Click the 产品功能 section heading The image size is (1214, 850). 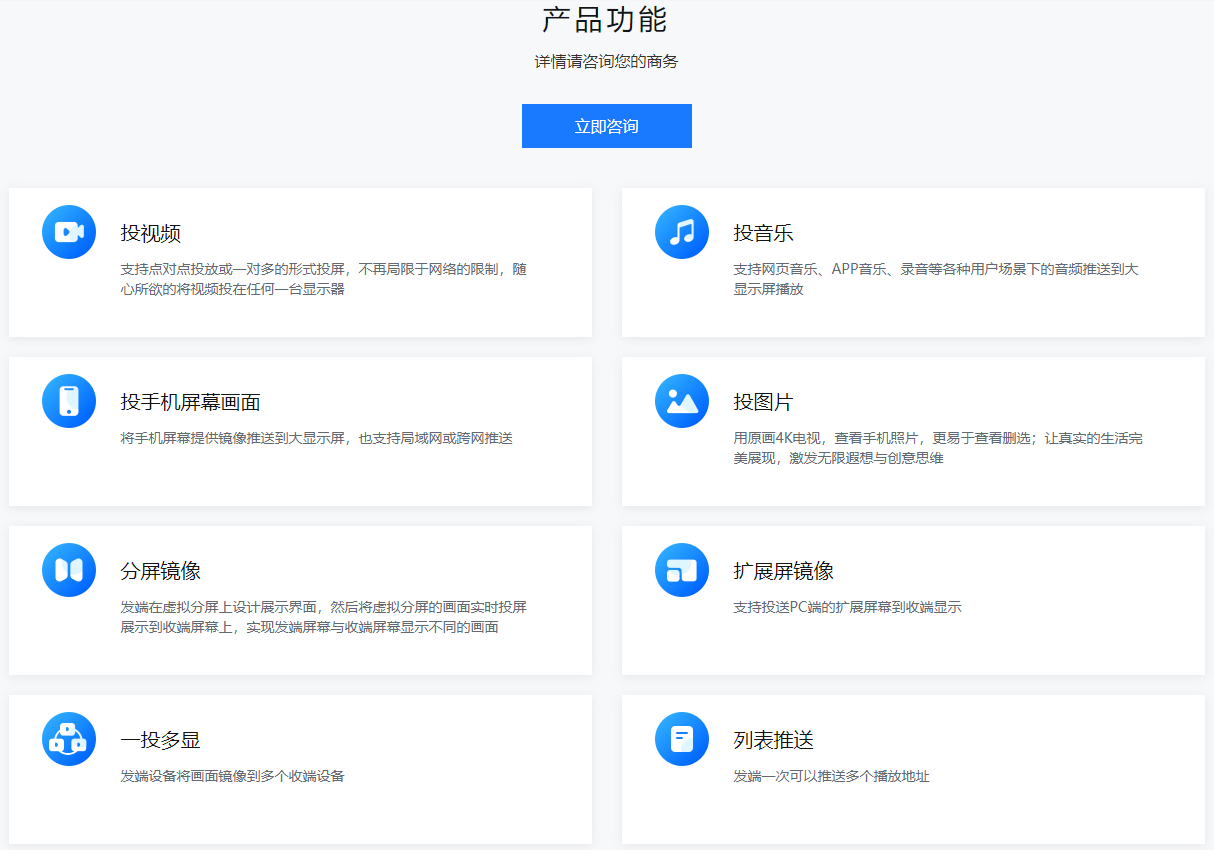pyautogui.click(x=604, y=20)
